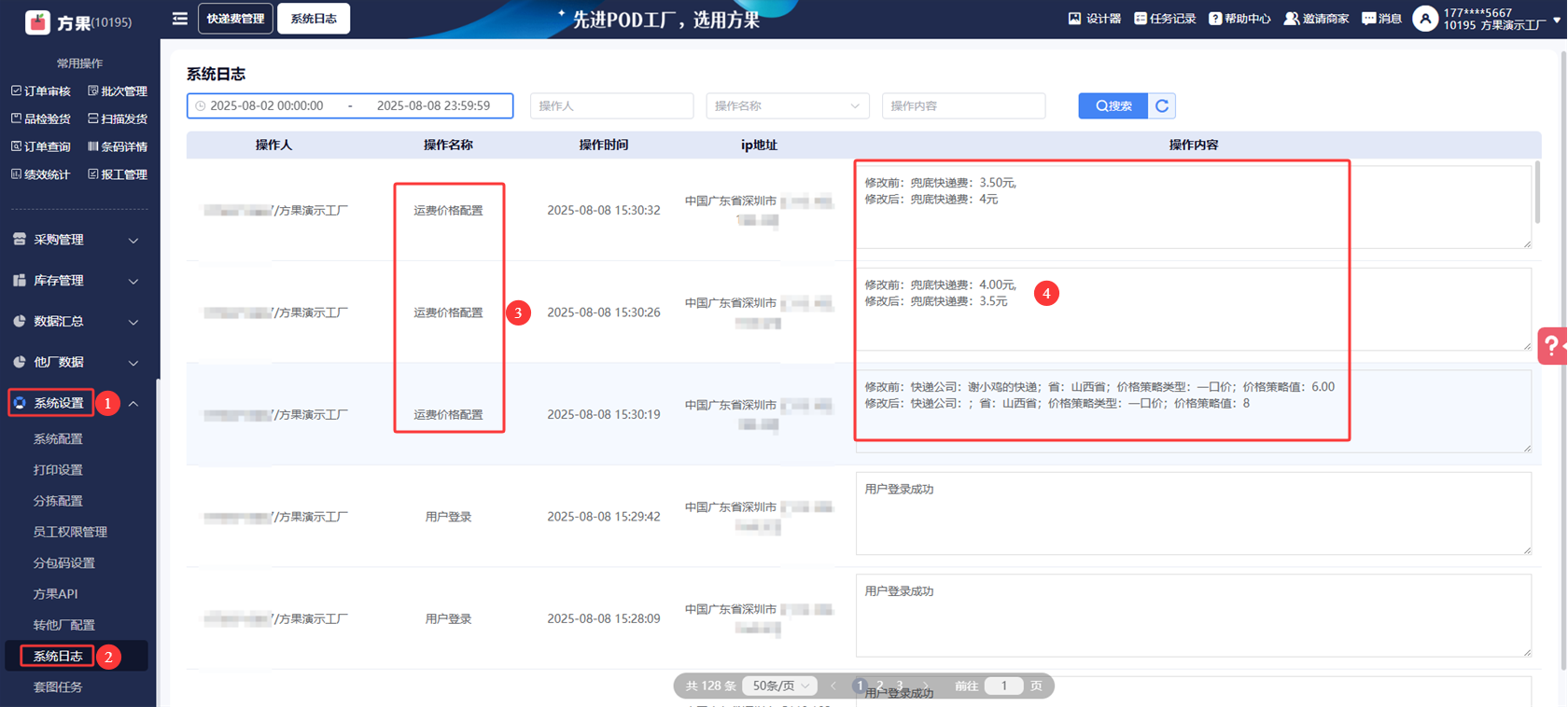Open the 设计器 designer icon
Screen dimensions: 1568x707
click(x=1074, y=19)
